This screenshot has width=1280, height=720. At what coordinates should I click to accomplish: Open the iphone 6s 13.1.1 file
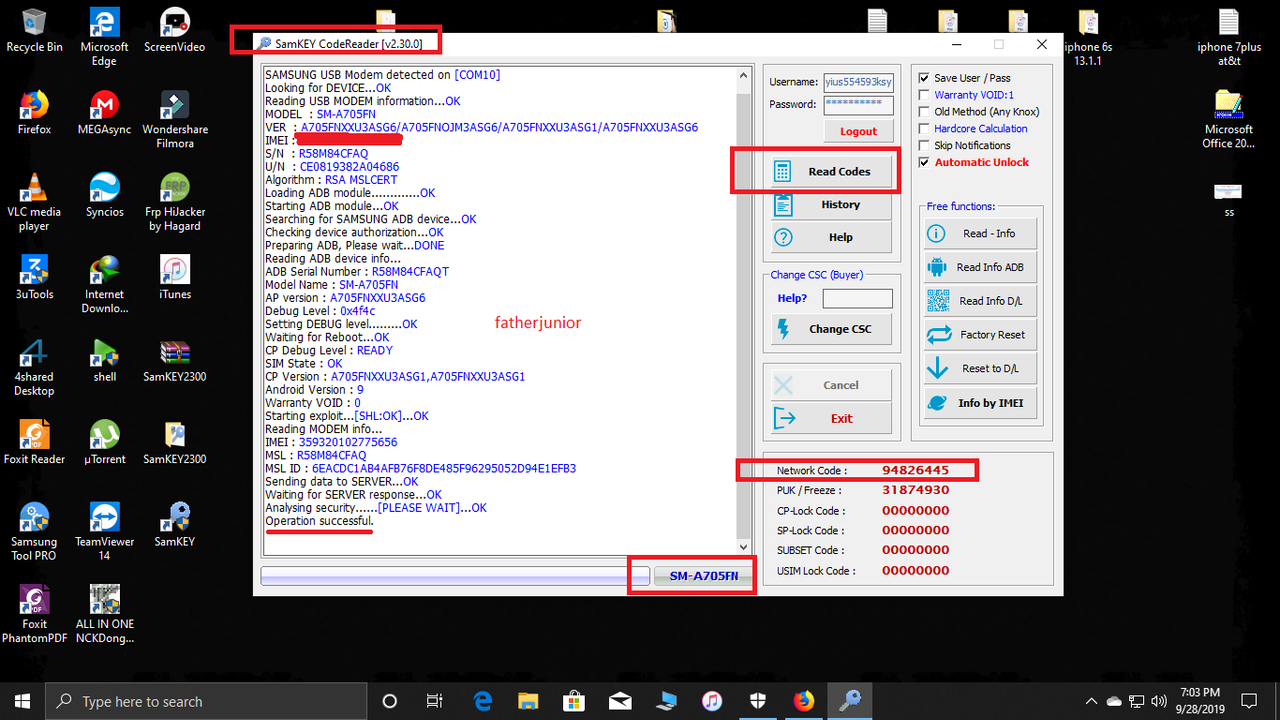[x=1087, y=37]
